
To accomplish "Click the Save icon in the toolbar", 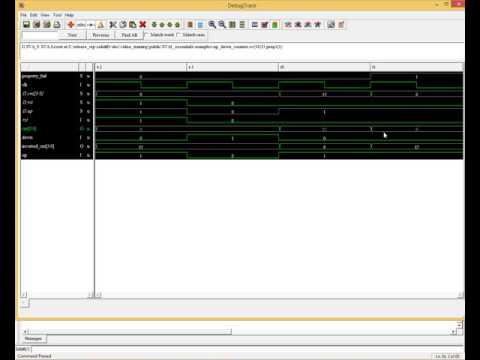I will click(26, 25).
